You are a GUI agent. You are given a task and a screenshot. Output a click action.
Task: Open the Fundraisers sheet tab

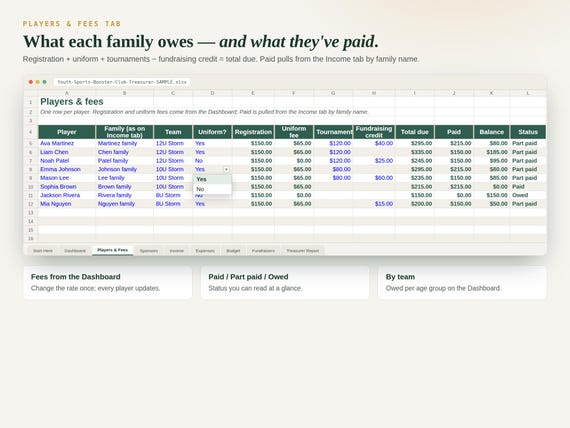[x=263, y=251]
